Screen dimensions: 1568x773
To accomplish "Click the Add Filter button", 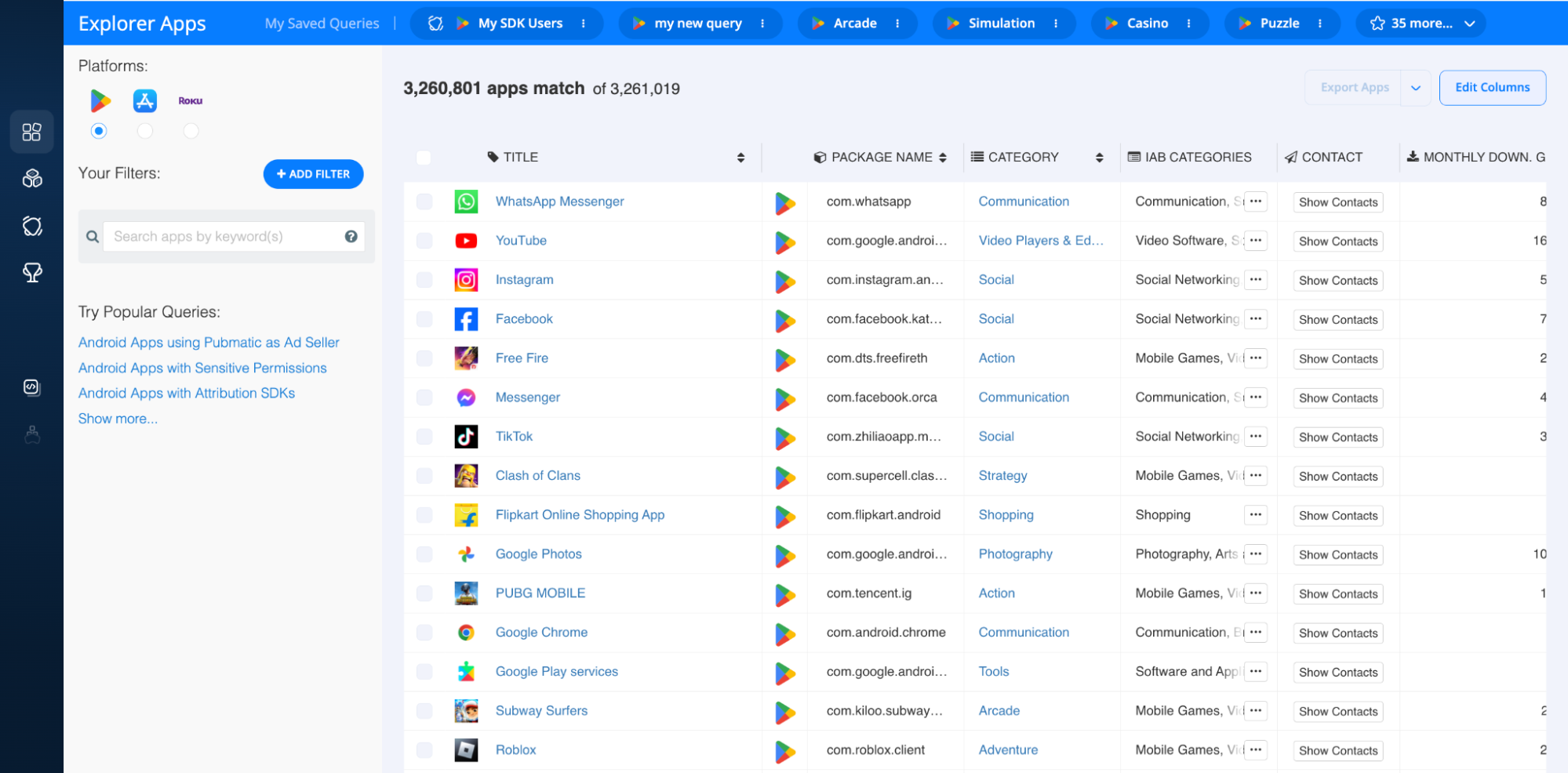I will [314, 174].
